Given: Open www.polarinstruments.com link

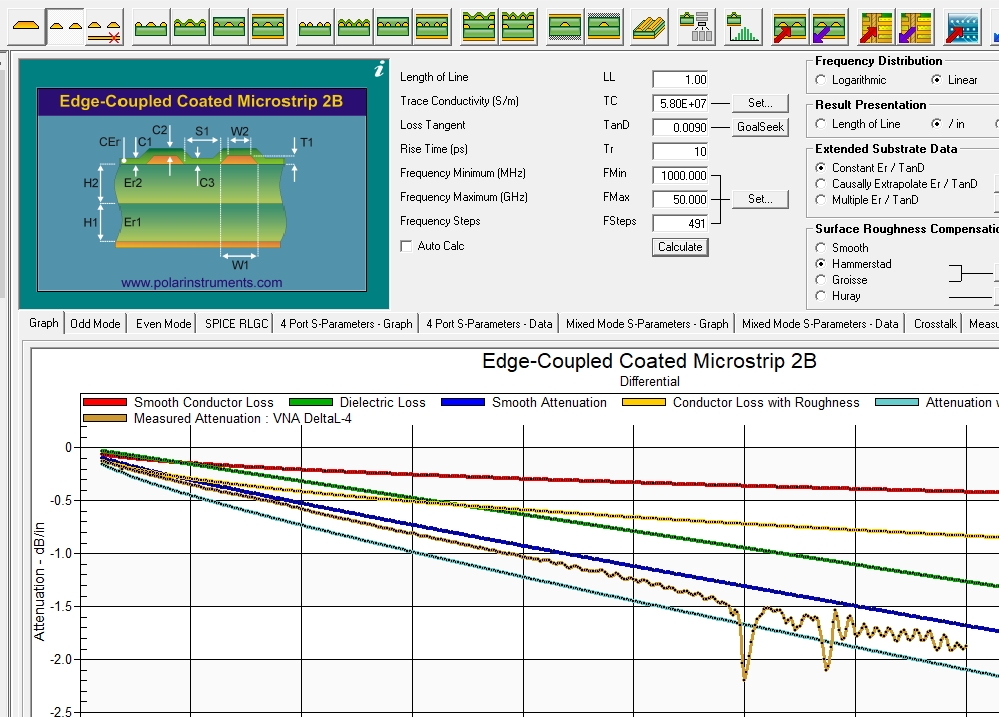Looking at the screenshot, I should 201,282.
